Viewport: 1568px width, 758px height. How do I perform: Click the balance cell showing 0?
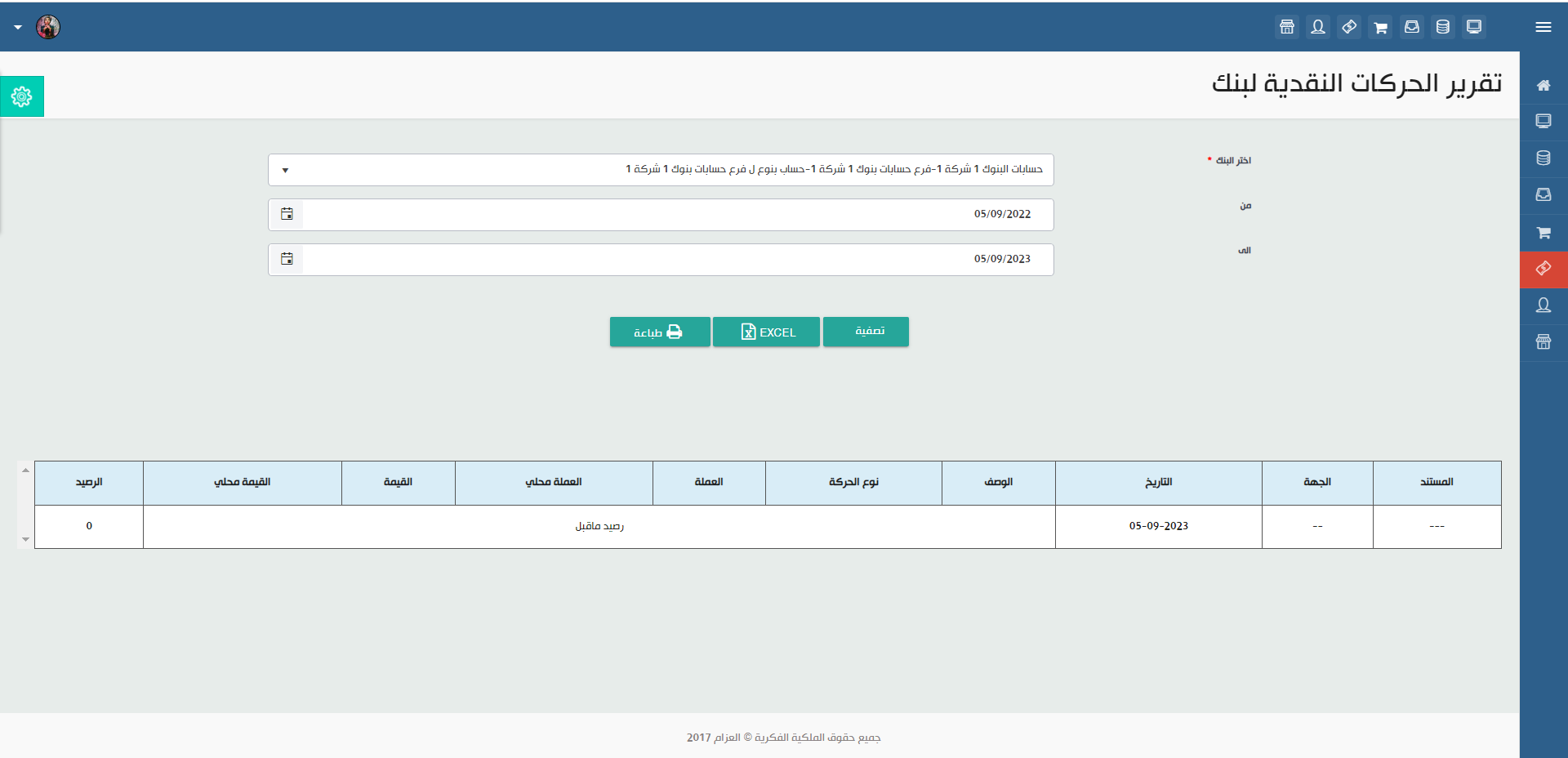click(89, 527)
